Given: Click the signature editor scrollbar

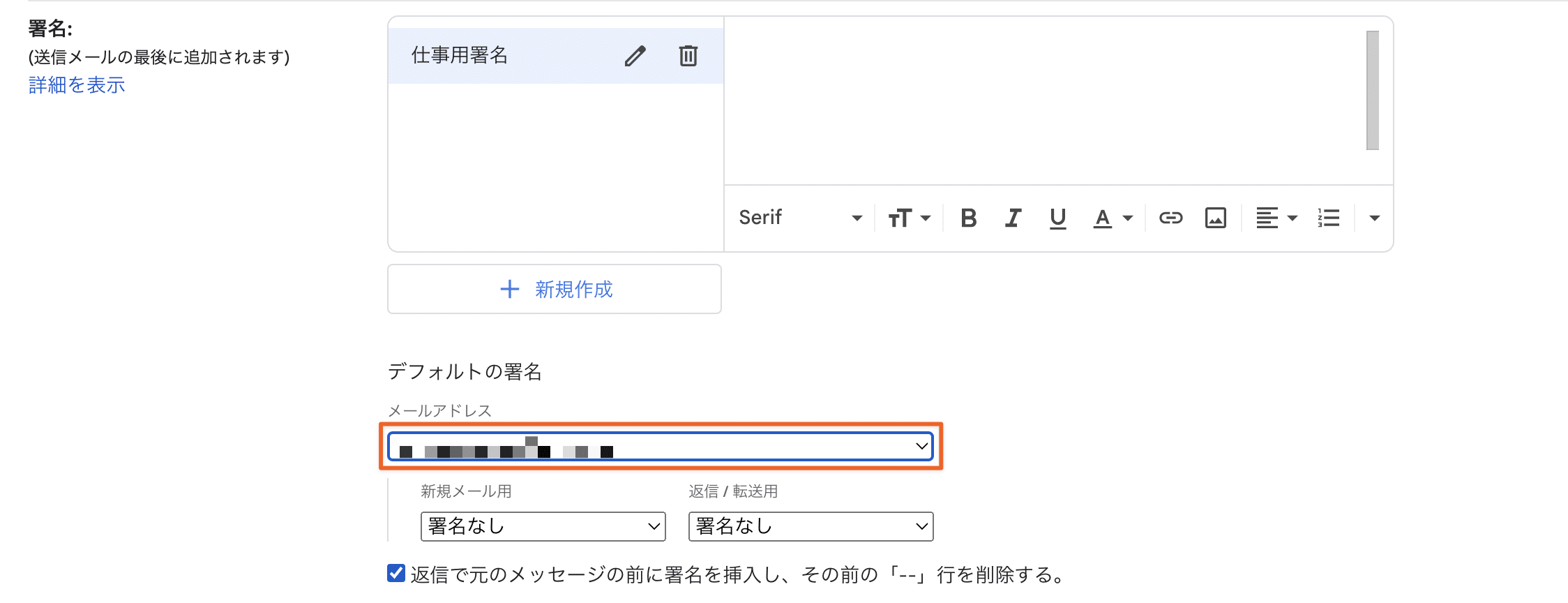Looking at the screenshot, I should click(1373, 90).
